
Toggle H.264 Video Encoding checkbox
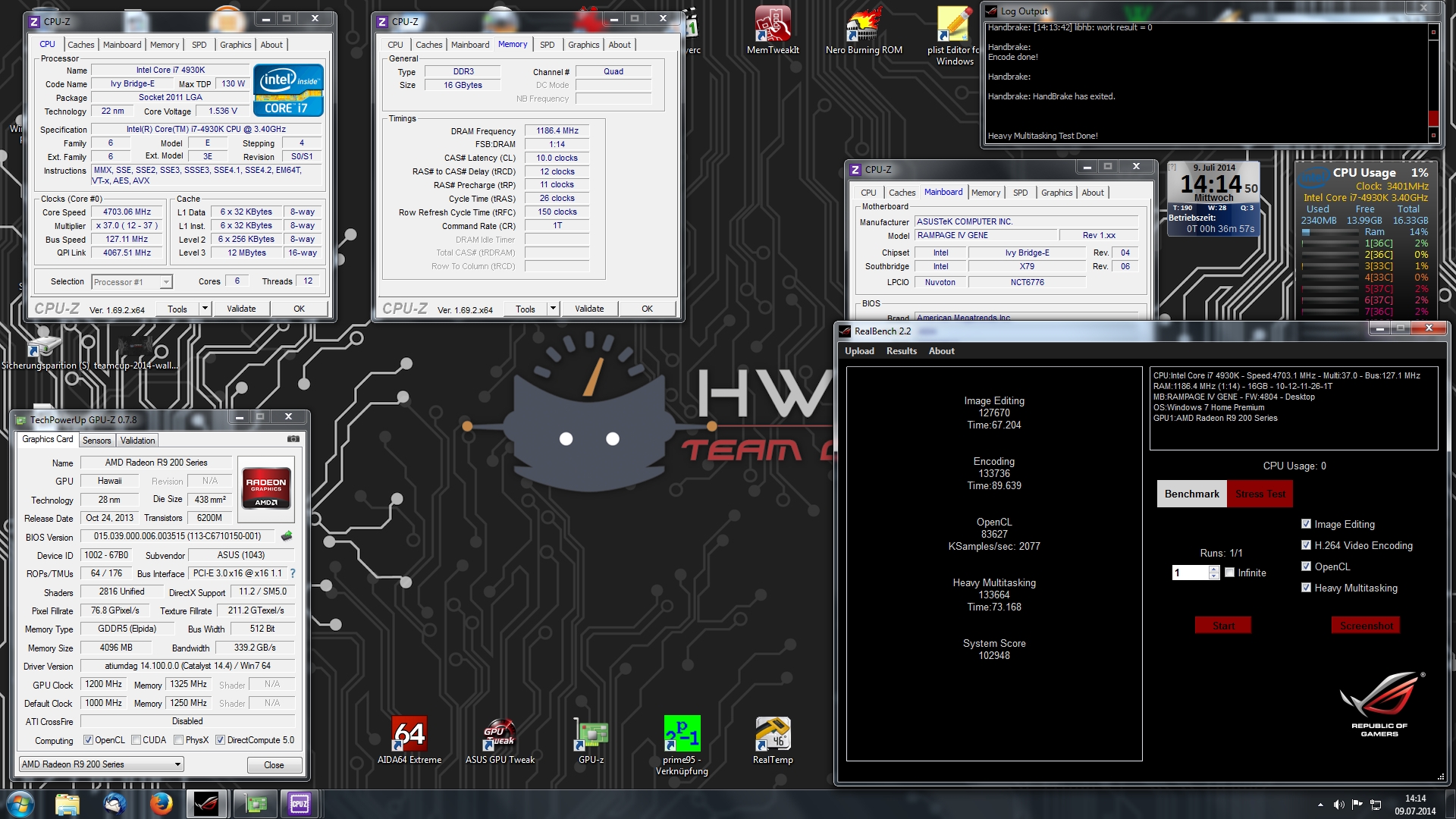click(1306, 545)
